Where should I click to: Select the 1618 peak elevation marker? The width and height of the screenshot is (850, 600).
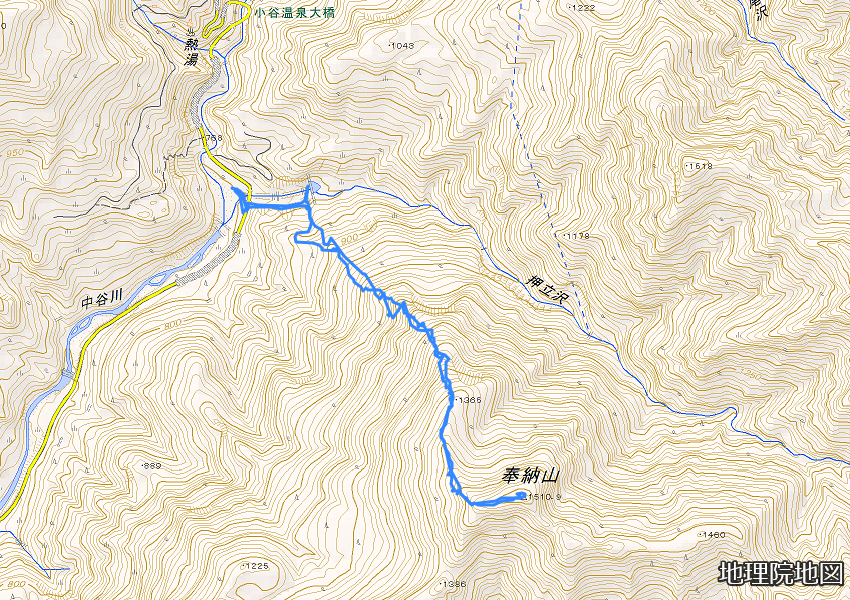coord(699,165)
